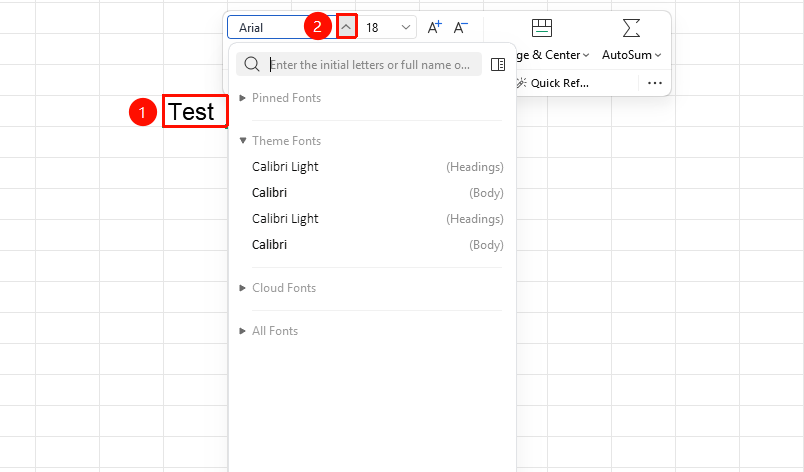Screen dimensions: 804x472
Task: Click the Merge & Center icon
Action: point(541,28)
